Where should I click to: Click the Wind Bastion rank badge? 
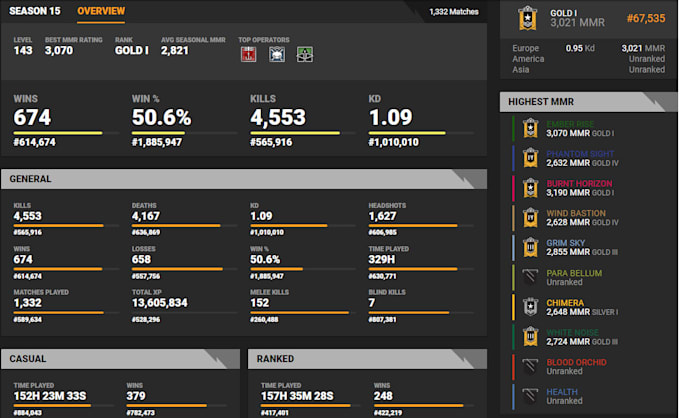coord(530,218)
